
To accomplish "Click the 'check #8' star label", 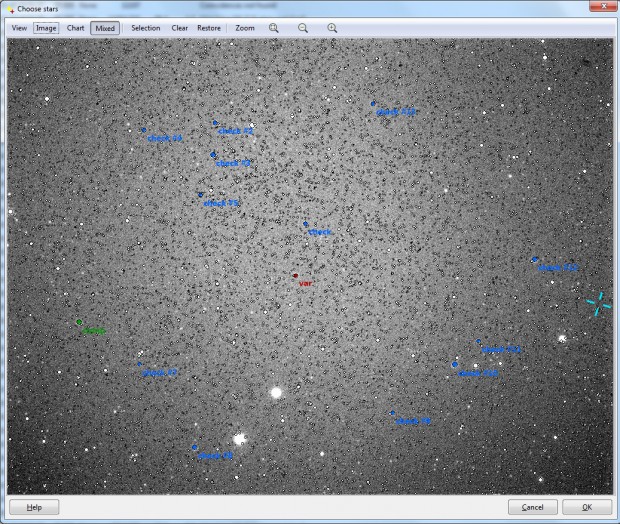I will [x=215, y=456].
